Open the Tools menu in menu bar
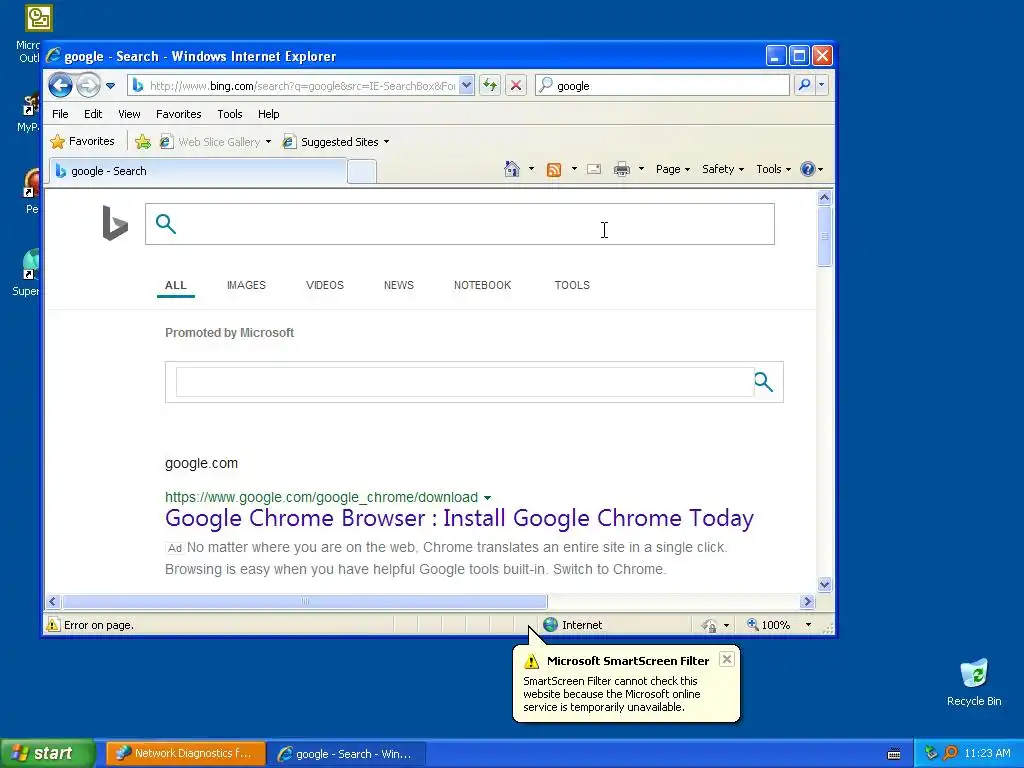This screenshot has width=1024, height=768. [x=230, y=114]
